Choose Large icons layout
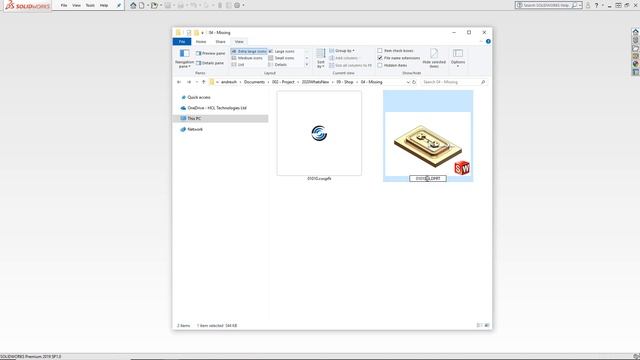This screenshot has width=640, height=360. (281, 51)
